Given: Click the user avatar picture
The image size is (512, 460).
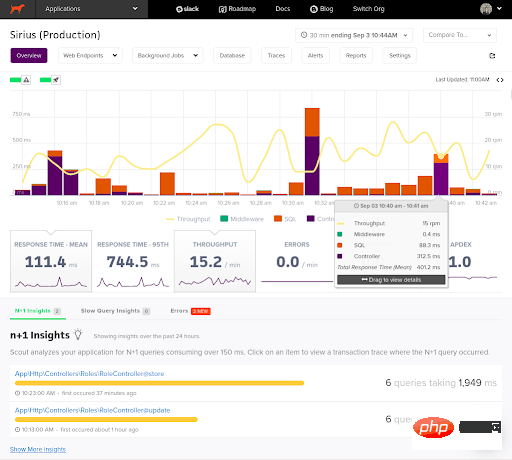Looking at the screenshot, I should [486, 9].
